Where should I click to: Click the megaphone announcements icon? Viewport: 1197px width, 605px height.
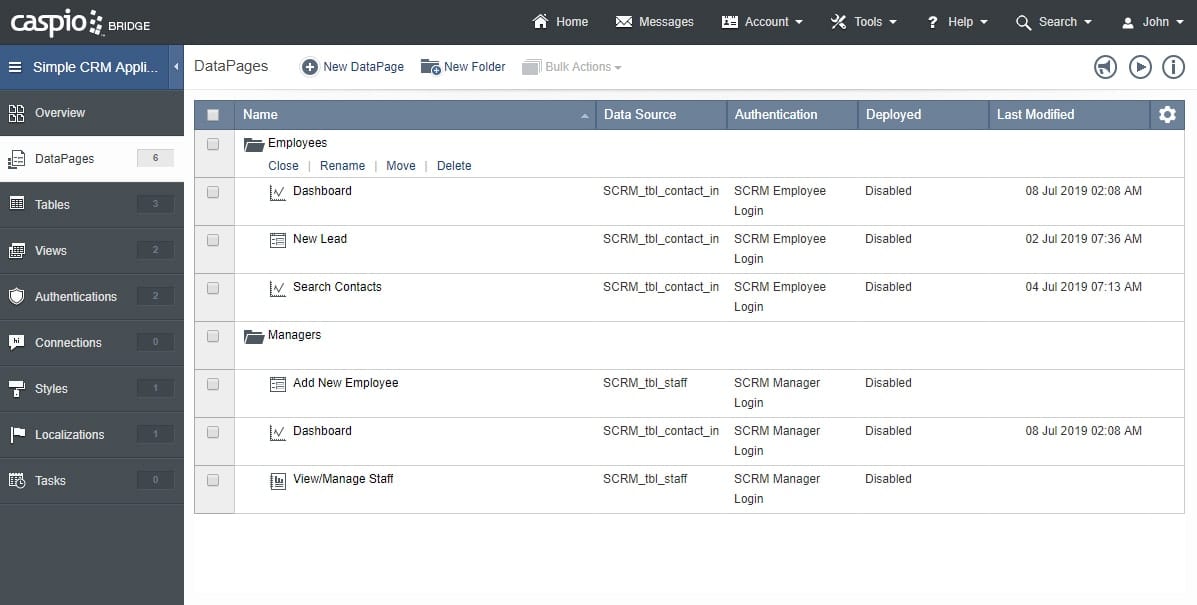1104,67
